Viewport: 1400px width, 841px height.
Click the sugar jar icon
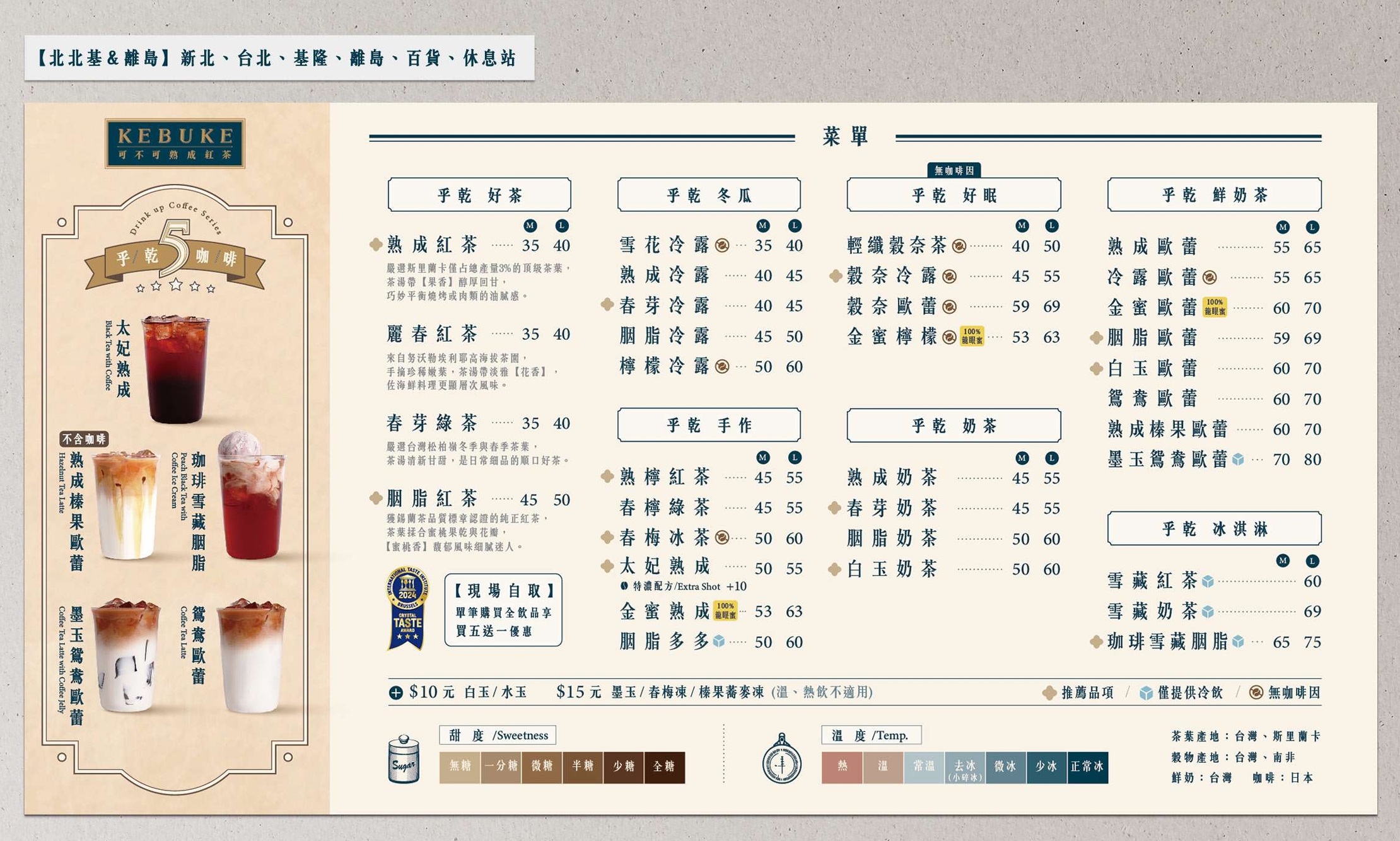(x=404, y=760)
